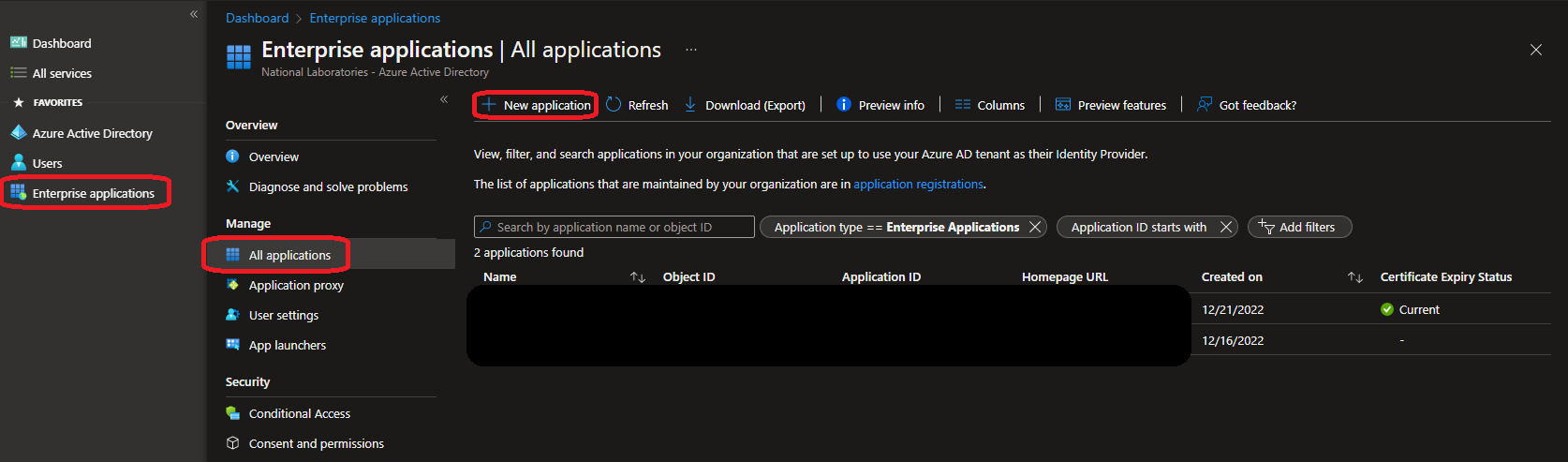Open Preview info
Viewport: 1568px width, 462px height.
point(880,105)
